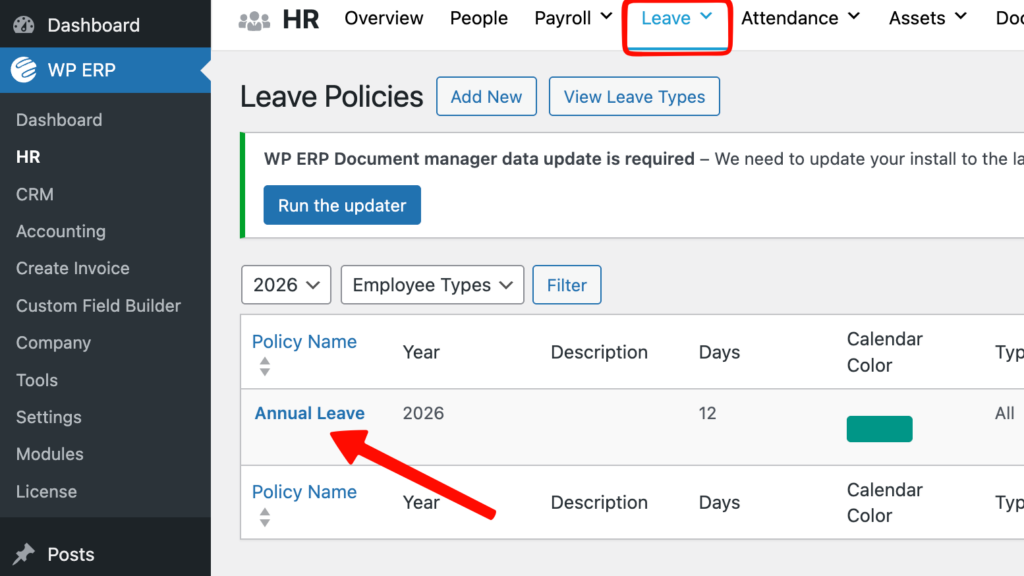
Task: Click the HR people group icon
Action: click(255, 19)
